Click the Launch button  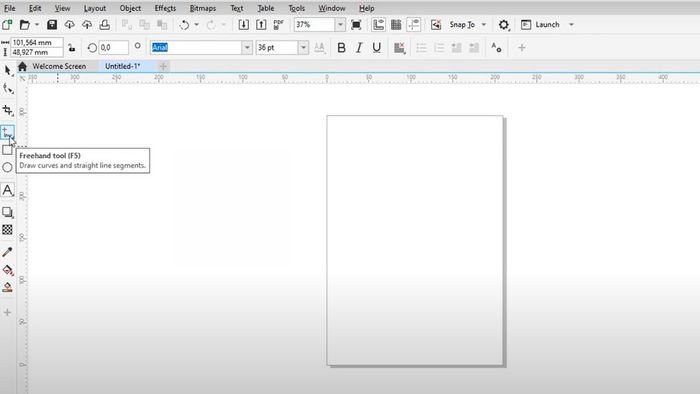click(x=541, y=25)
